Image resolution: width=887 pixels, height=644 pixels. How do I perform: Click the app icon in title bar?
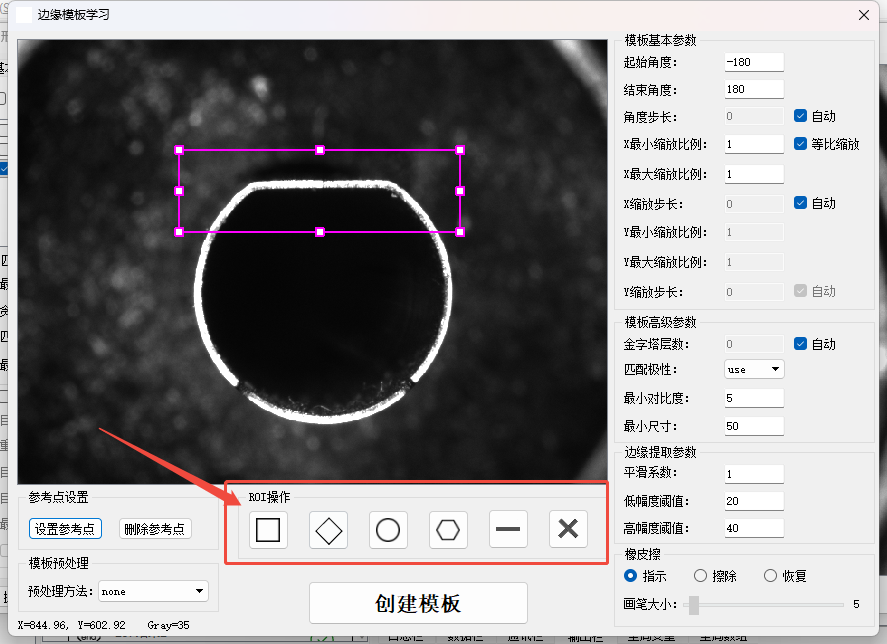click(x=24, y=15)
